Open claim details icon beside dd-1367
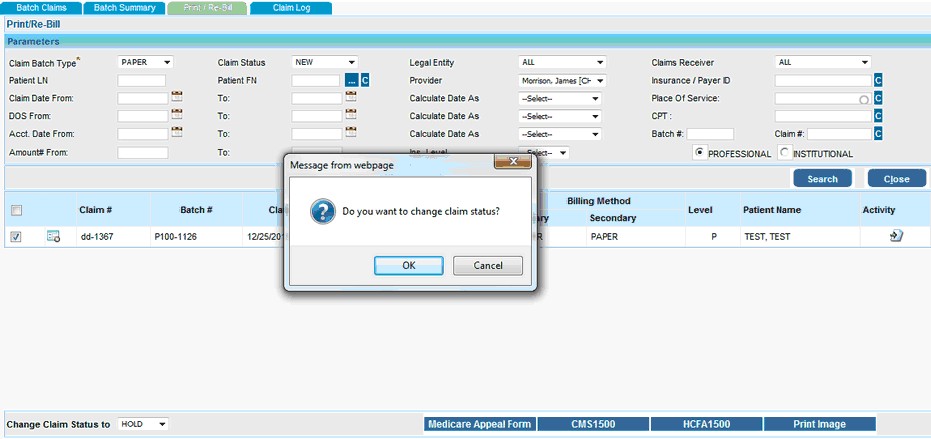Image resolution: width=931 pixels, height=439 pixels. coord(53,237)
